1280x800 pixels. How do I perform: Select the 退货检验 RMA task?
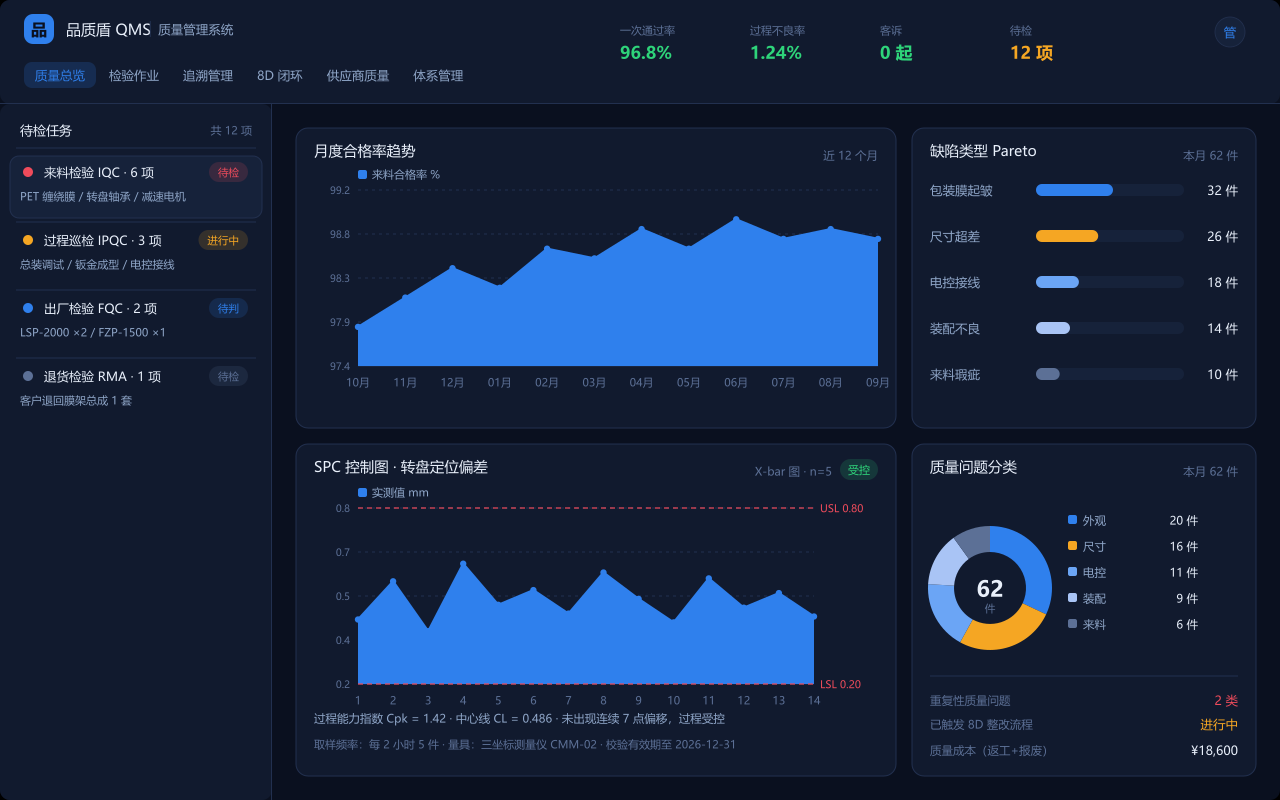point(136,390)
